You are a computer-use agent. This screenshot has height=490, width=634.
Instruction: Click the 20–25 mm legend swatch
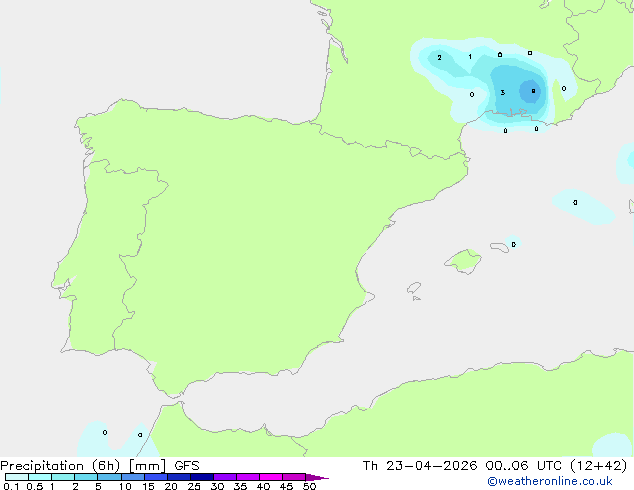(x=179, y=477)
